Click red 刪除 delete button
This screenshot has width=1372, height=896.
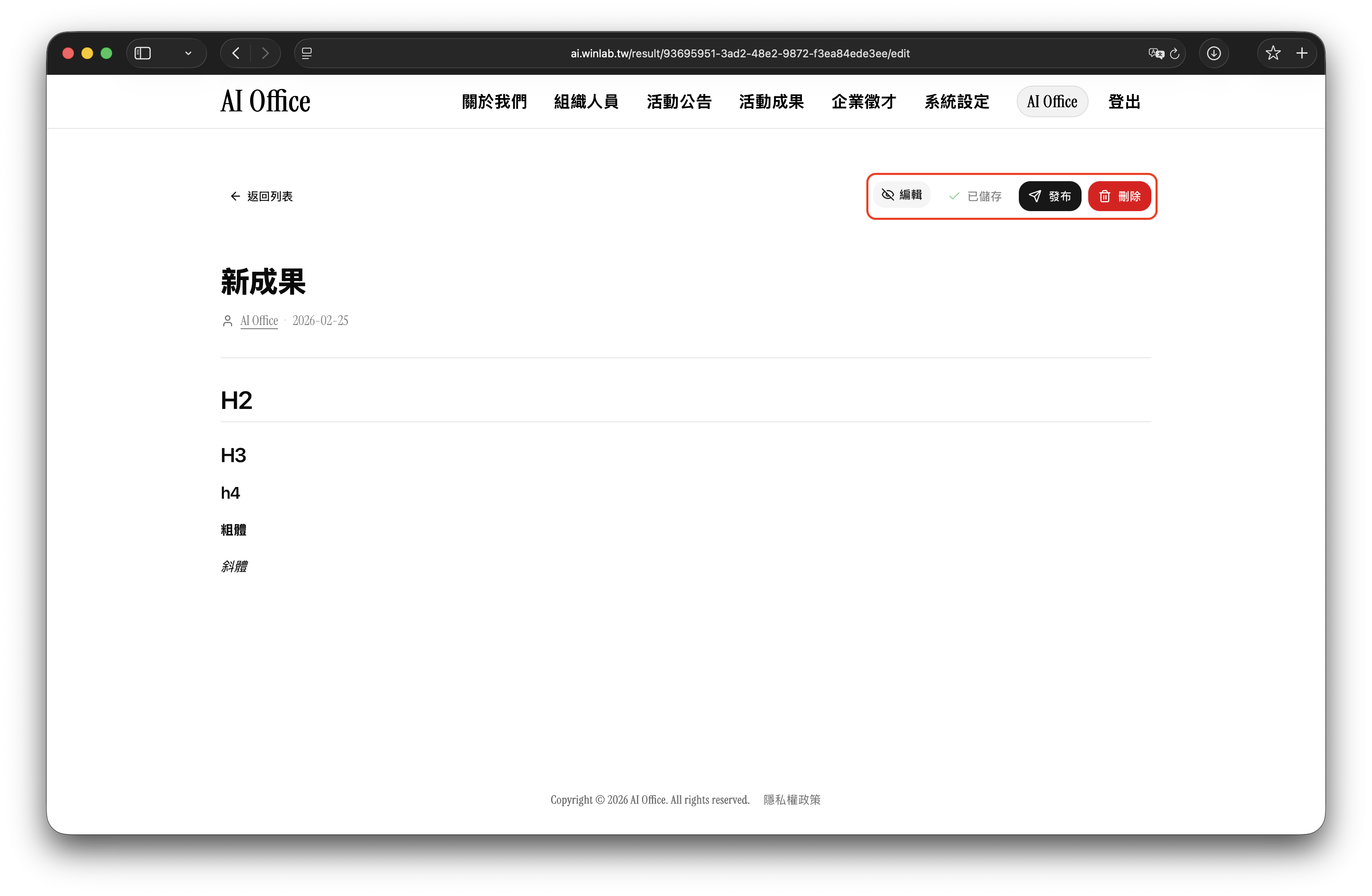tap(1119, 197)
